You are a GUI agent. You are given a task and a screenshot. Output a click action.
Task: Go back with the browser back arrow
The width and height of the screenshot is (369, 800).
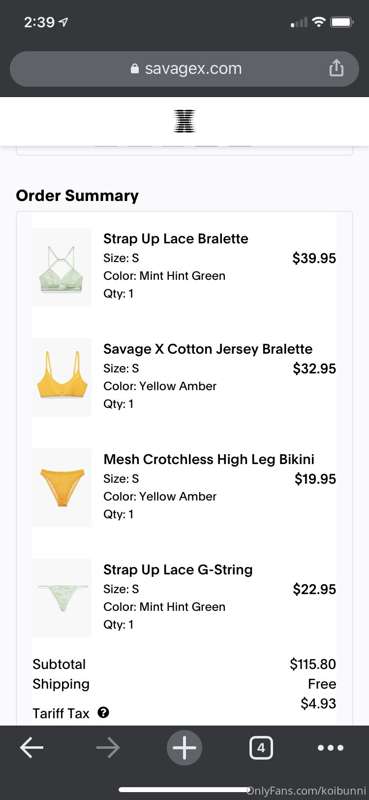click(32, 748)
